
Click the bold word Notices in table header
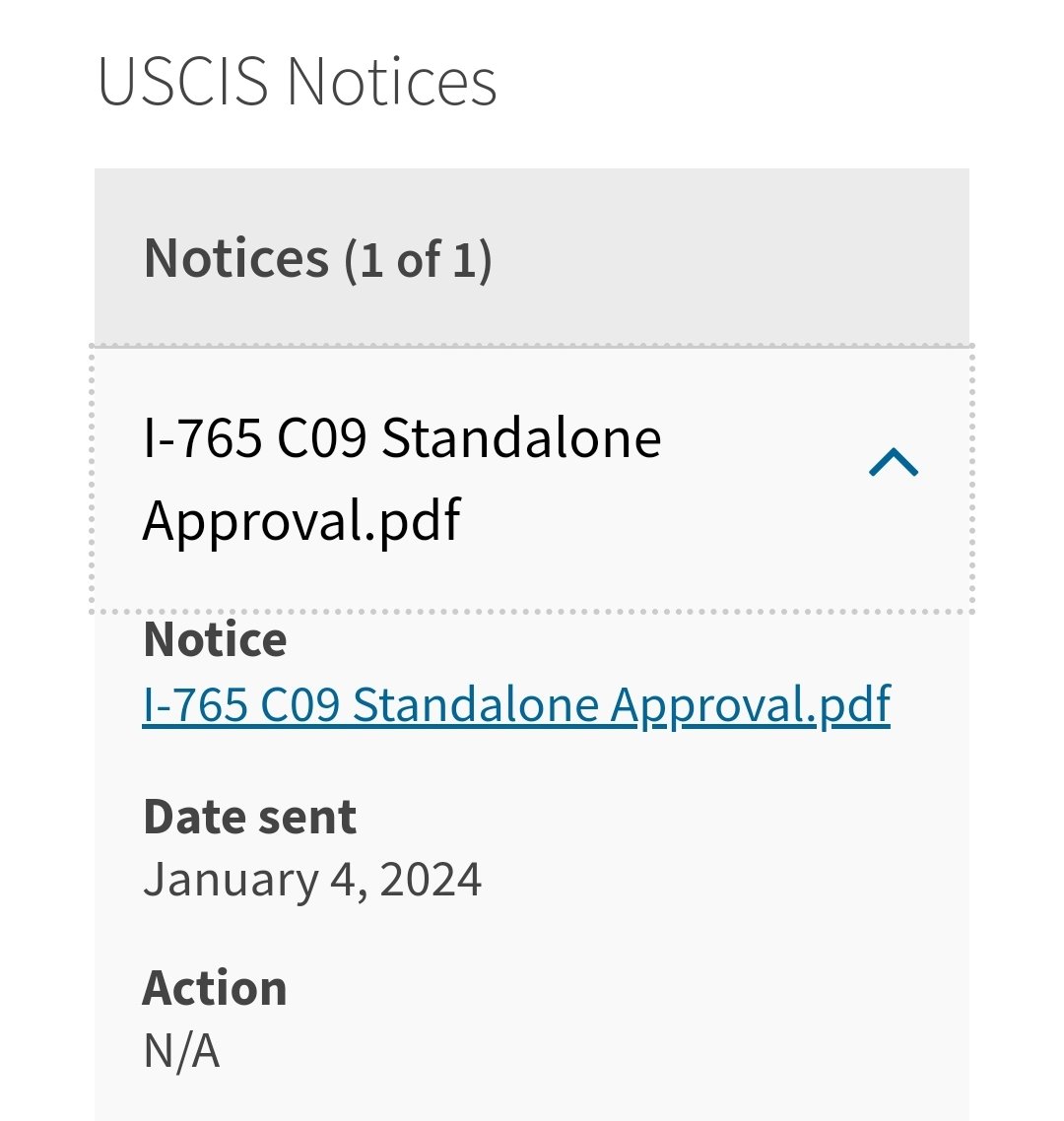236,258
